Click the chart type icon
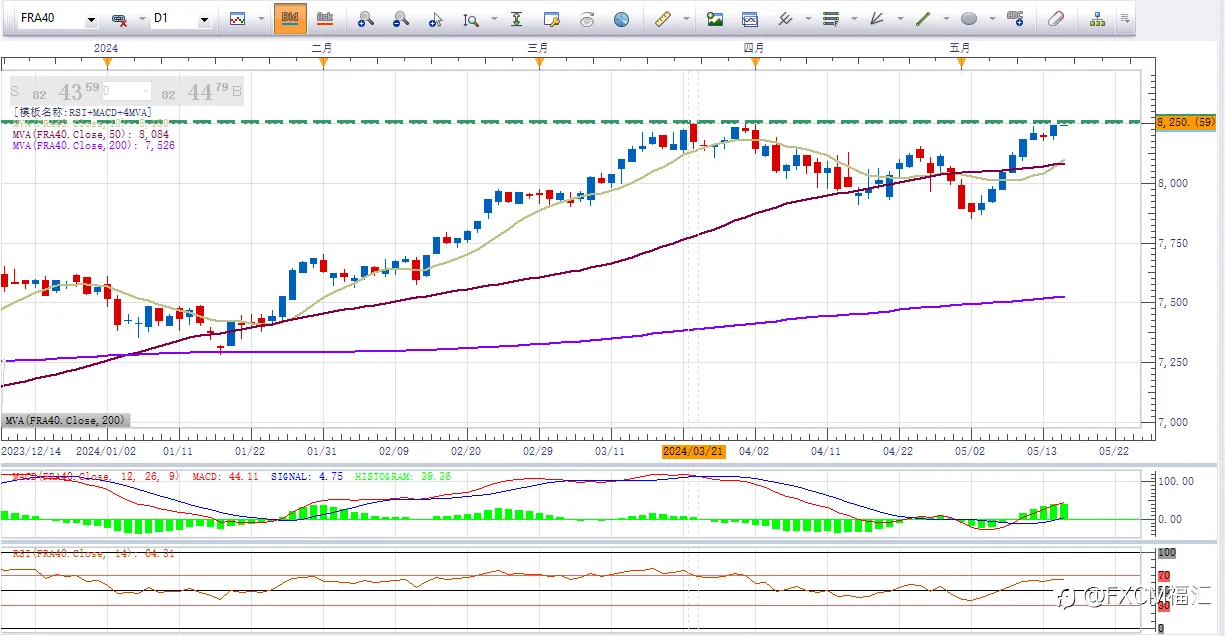Image resolution: width=1225 pixels, height=636 pixels. [x=238, y=19]
